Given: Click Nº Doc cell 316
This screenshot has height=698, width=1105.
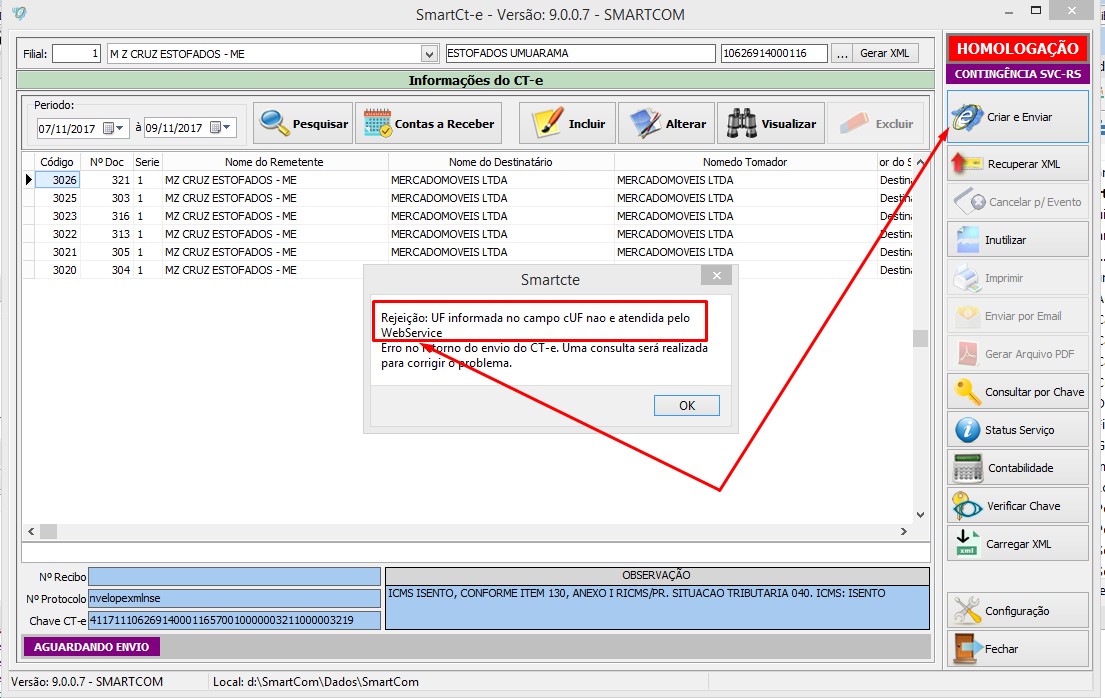Looking at the screenshot, I should coord(107,216).
